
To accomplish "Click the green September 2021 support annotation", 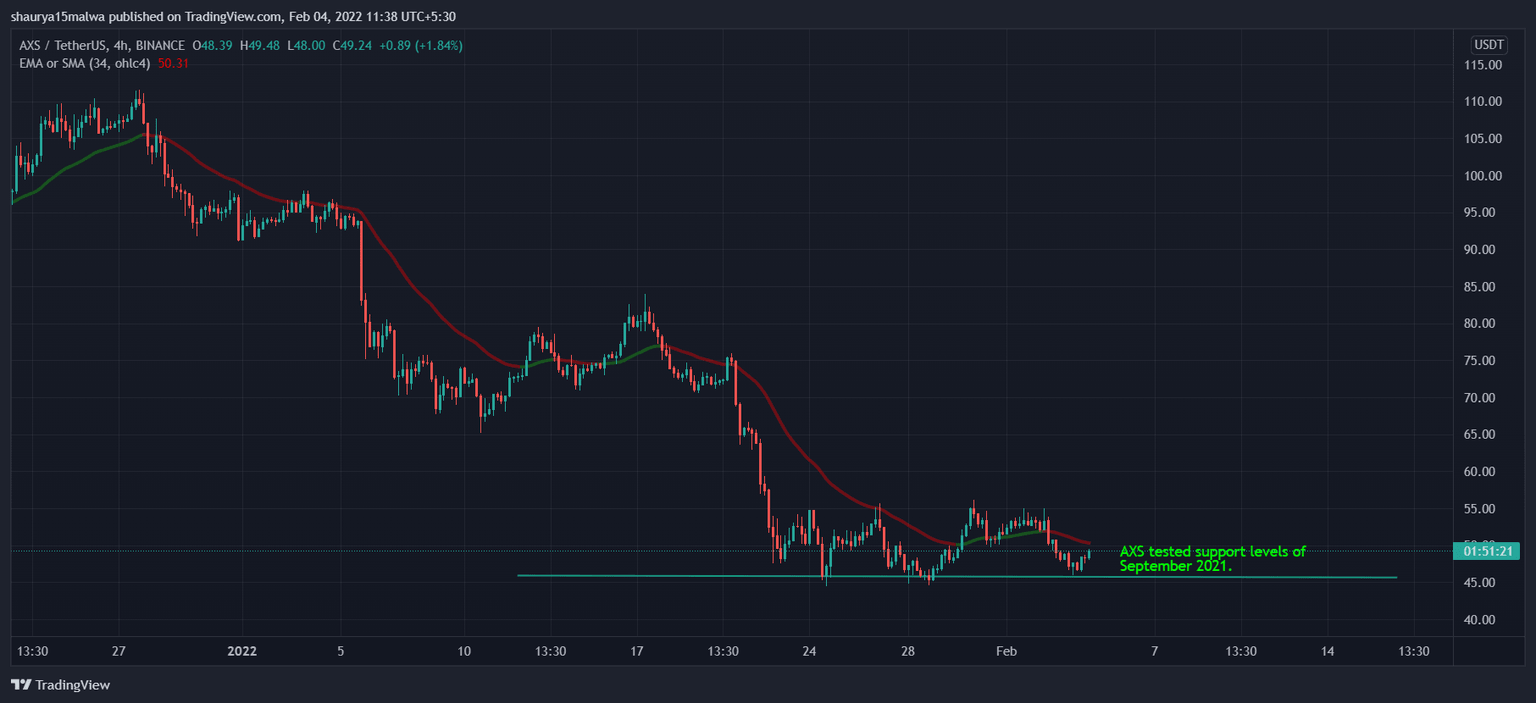I will point(1211,558).
